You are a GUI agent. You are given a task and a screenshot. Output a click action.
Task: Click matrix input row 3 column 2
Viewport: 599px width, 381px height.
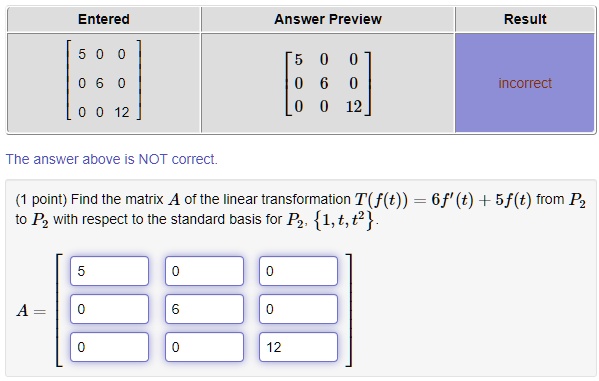(x=204, y=347)
